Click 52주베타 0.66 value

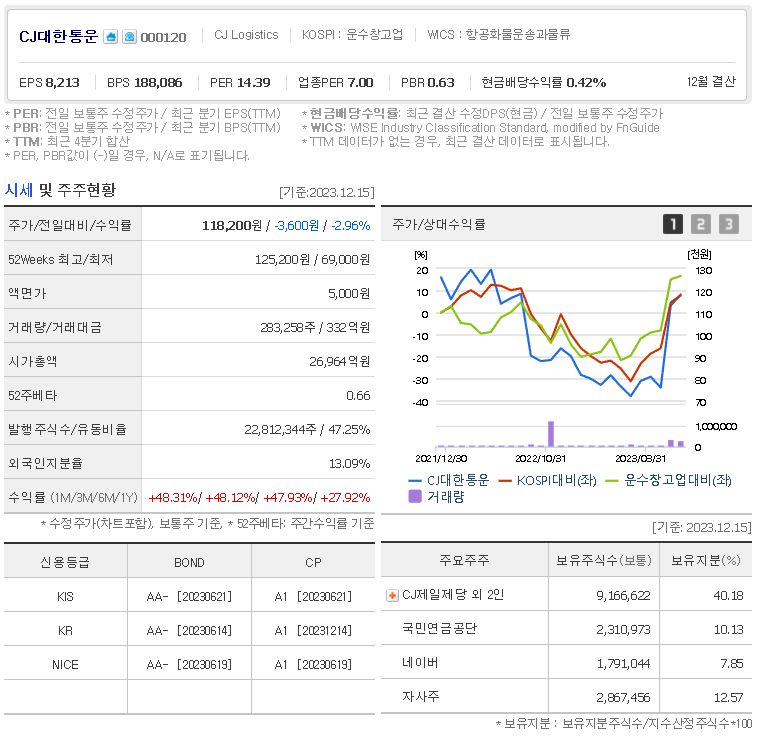(358, 396)
